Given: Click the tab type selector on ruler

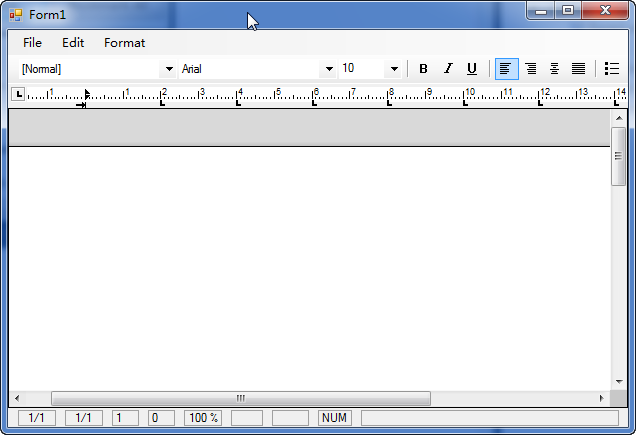Looking at the screenshot, I should pos(18,94).
